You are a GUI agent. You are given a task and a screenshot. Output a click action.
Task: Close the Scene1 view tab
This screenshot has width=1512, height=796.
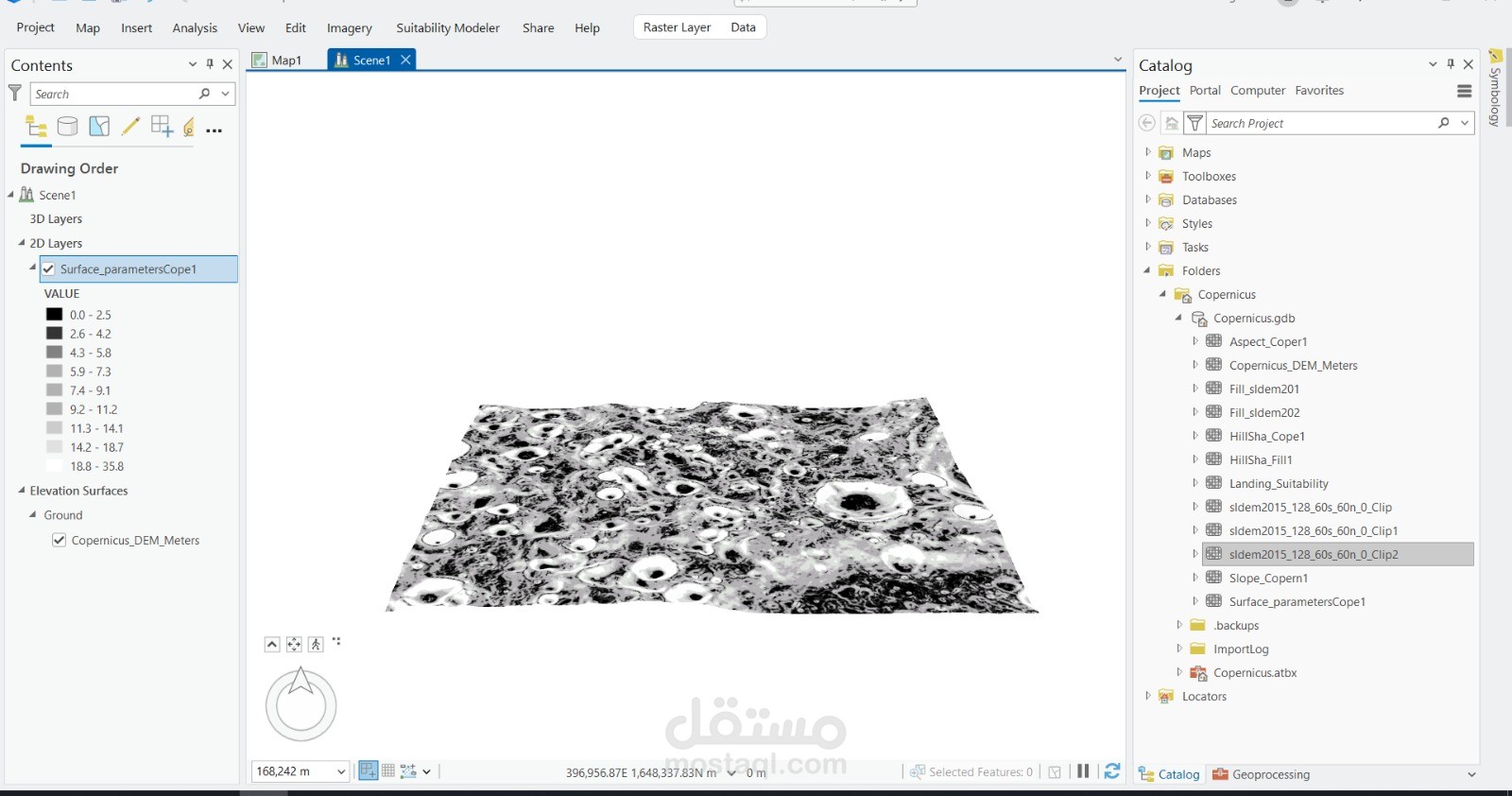click(x=405, y=60)
